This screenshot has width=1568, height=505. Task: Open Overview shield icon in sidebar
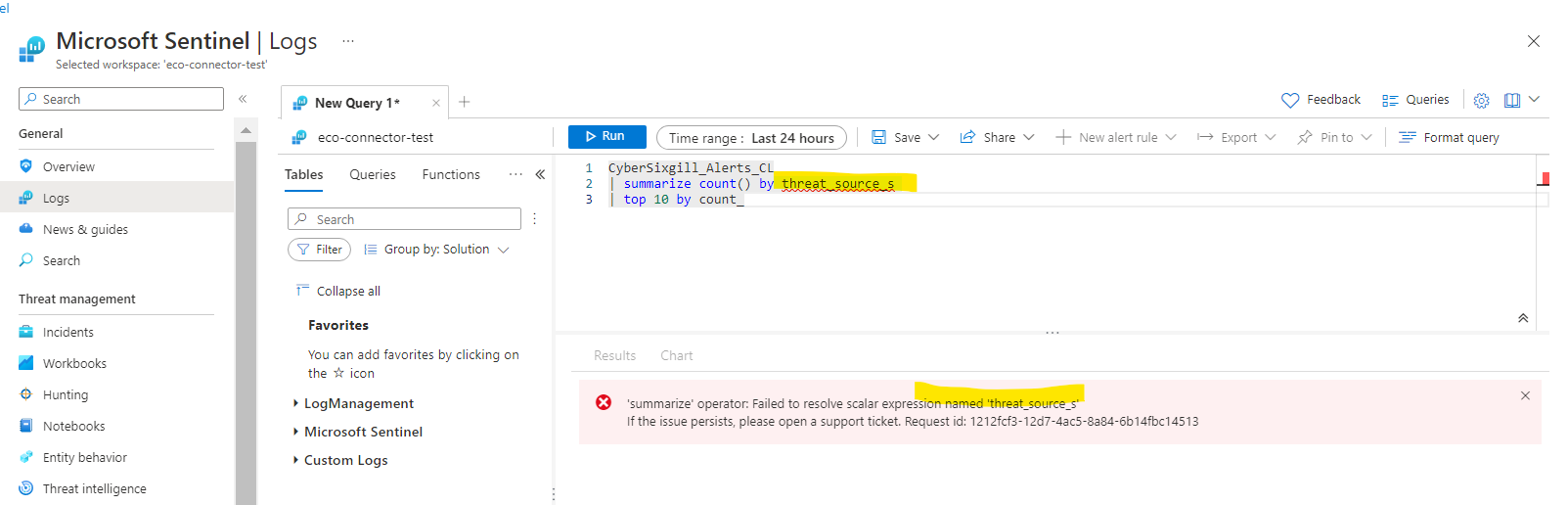click(x=26, y=166)
